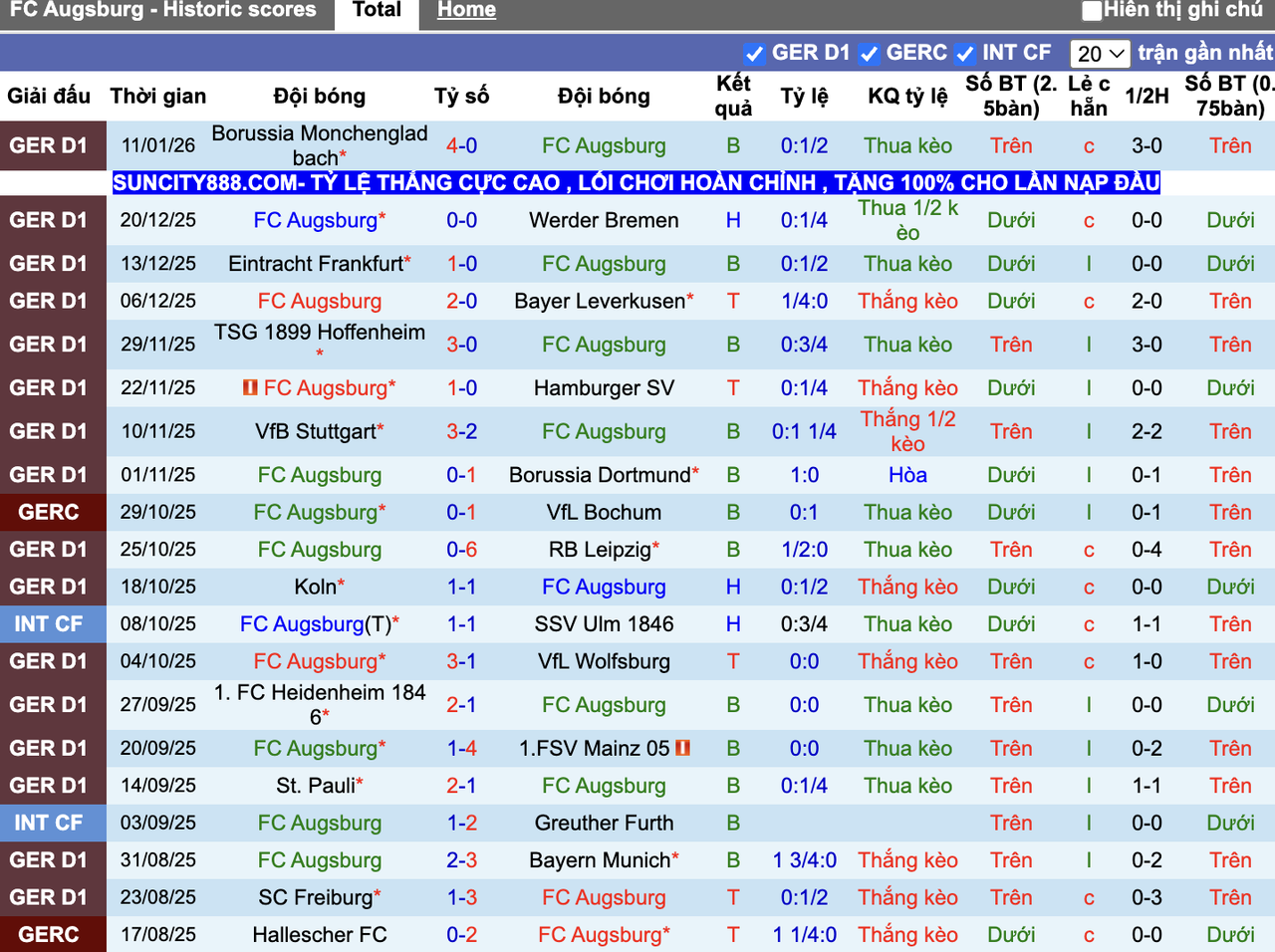
Task: Enable the Hiển thị ghi chú checkbox
Action: pyautogui.click(x=1092, y=11)
